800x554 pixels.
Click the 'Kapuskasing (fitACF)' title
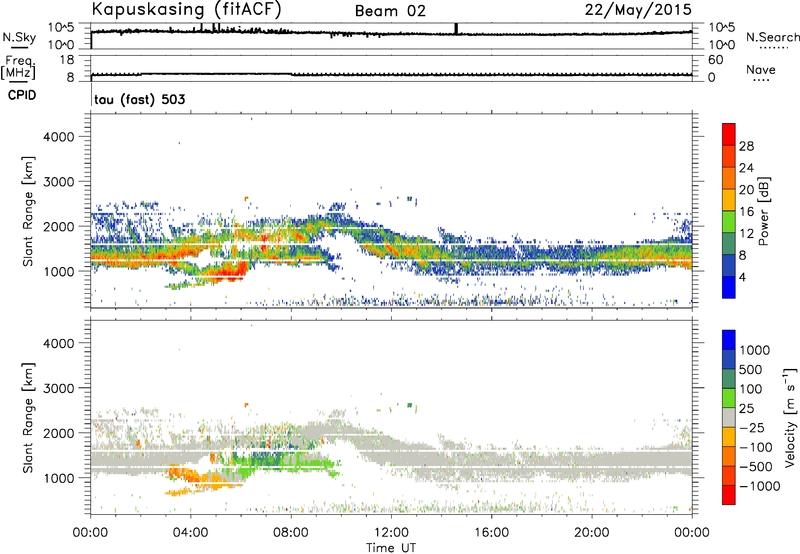click(186, 9)
